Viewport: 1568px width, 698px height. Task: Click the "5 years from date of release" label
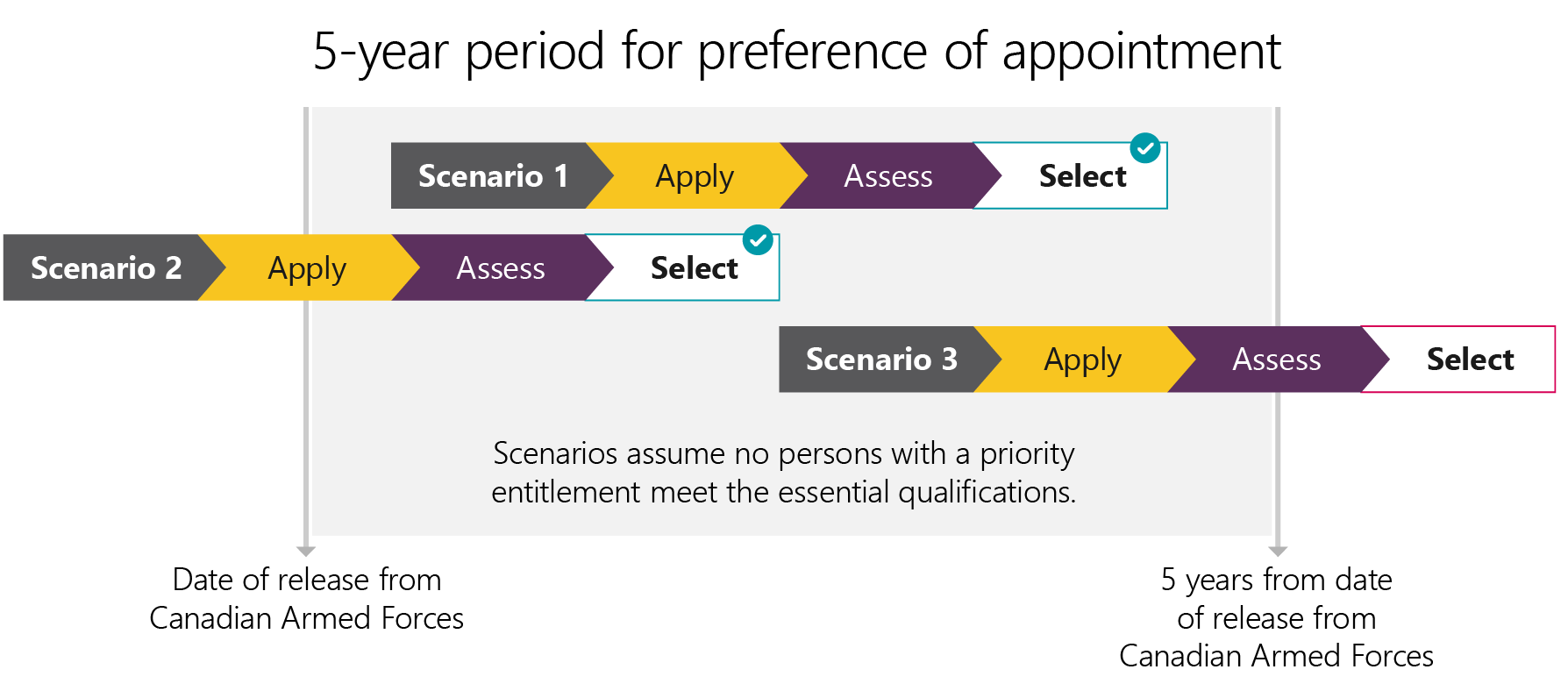[1276, 617]
